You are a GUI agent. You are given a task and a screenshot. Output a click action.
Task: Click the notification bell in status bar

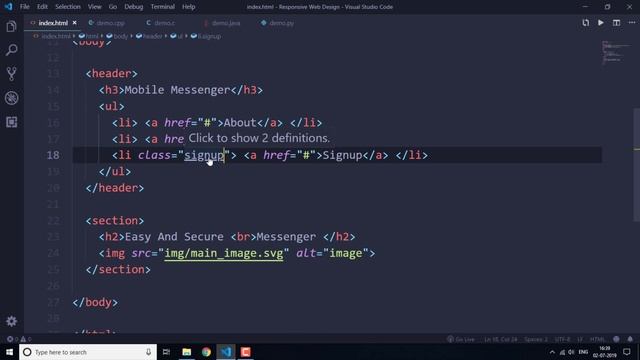point(630,339)
